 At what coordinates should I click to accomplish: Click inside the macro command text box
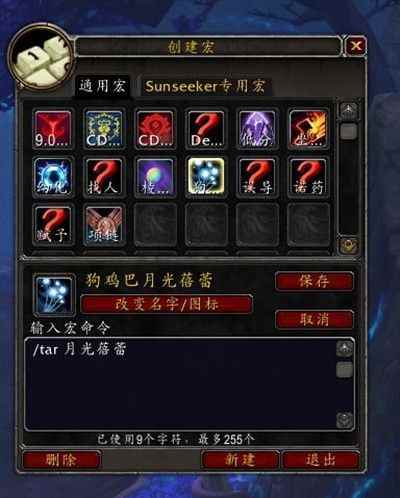tap(180, 384)
